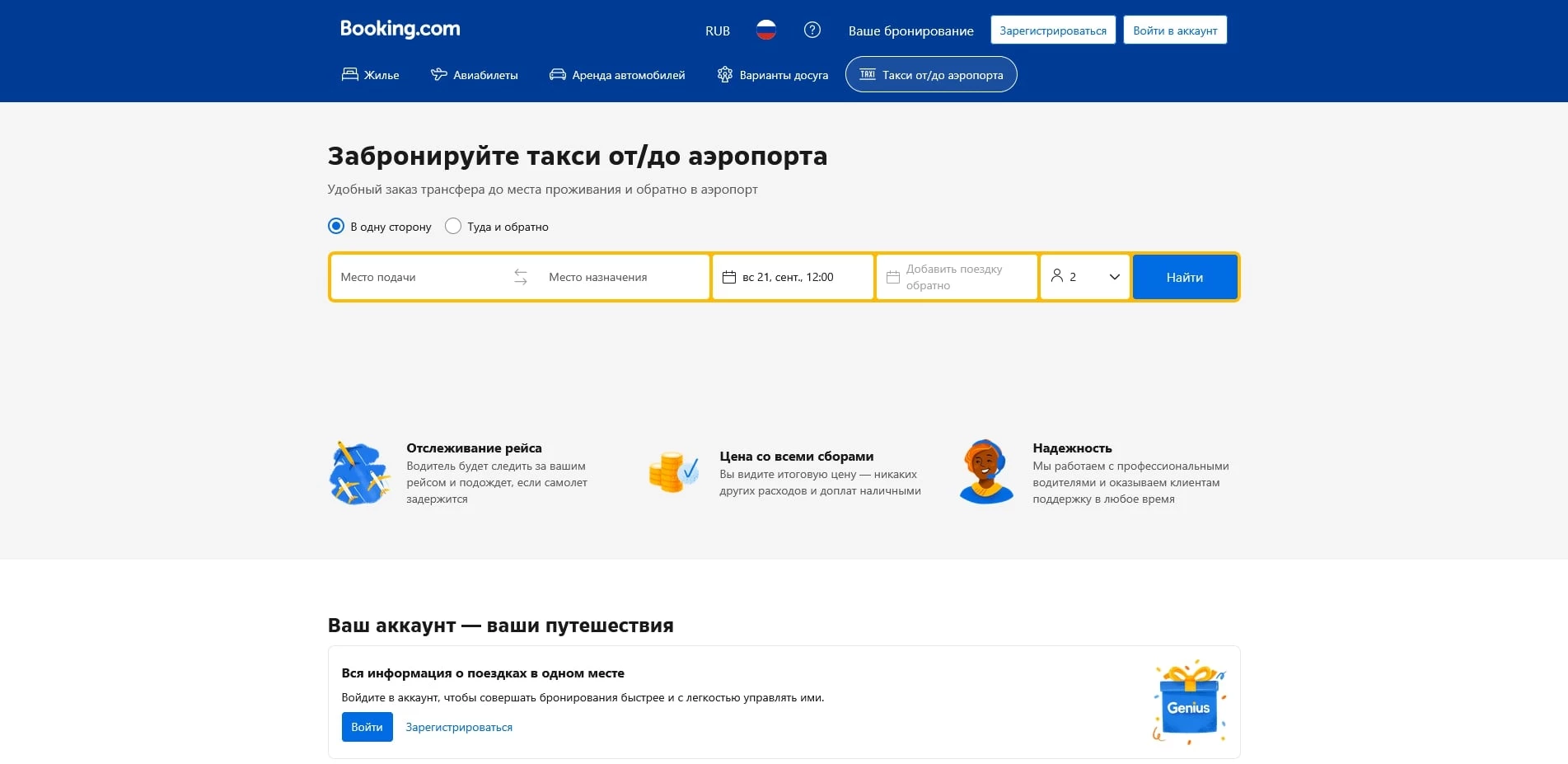Swap locations with the arrows icon
Screen dimensions: 1568x764
tap(521, 277)
